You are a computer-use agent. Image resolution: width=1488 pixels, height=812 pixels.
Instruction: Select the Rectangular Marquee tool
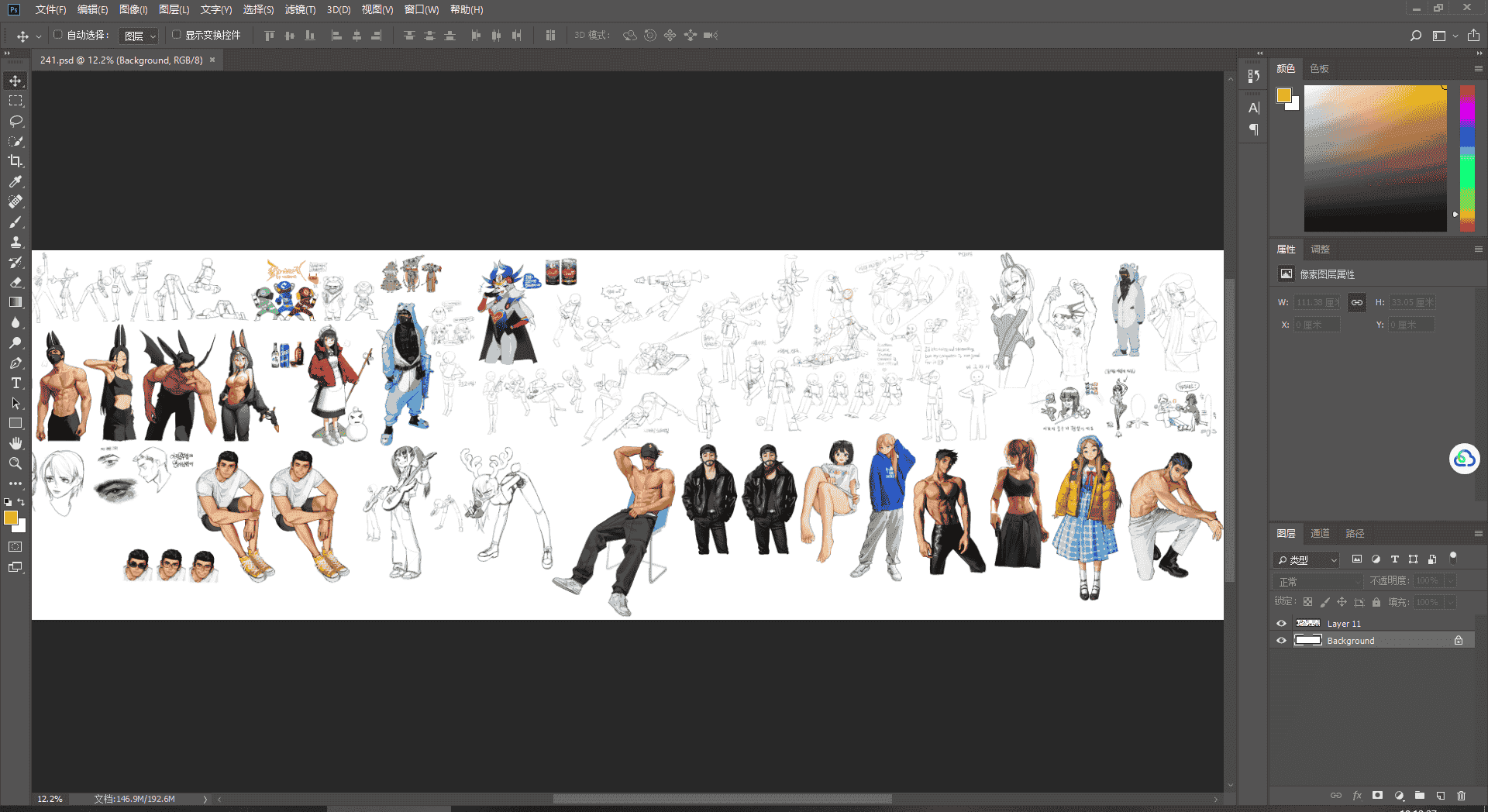click(x=15, y=101)
